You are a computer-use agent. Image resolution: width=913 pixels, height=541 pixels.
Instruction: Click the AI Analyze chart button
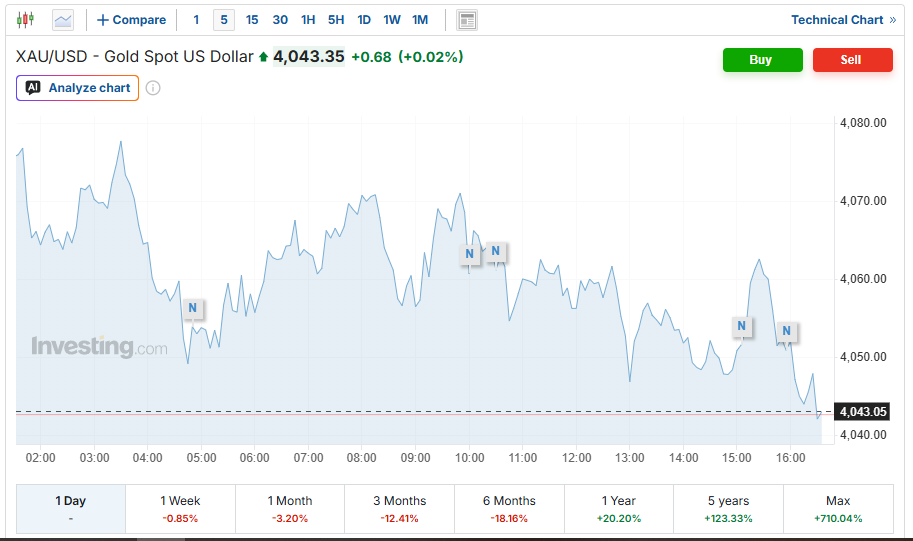coord(77,88)
